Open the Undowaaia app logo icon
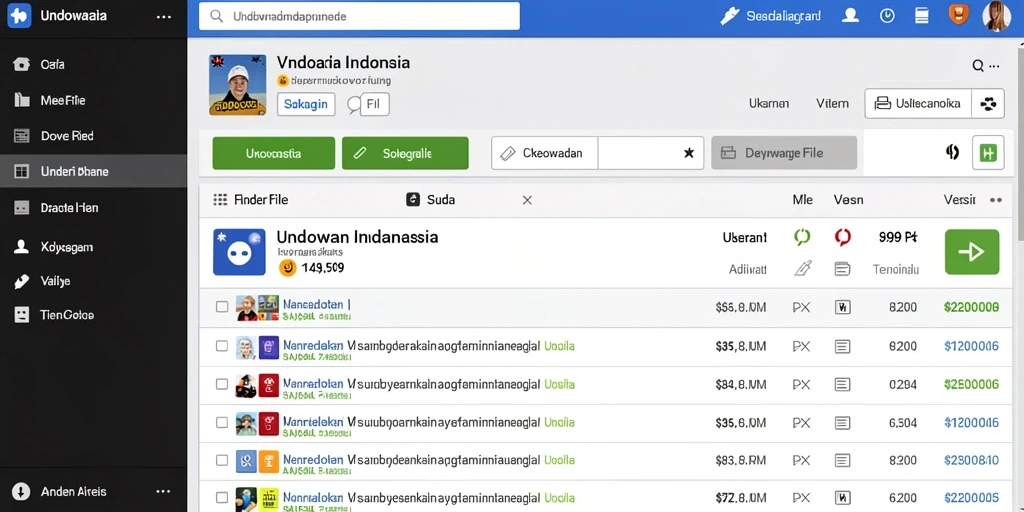 19,16
